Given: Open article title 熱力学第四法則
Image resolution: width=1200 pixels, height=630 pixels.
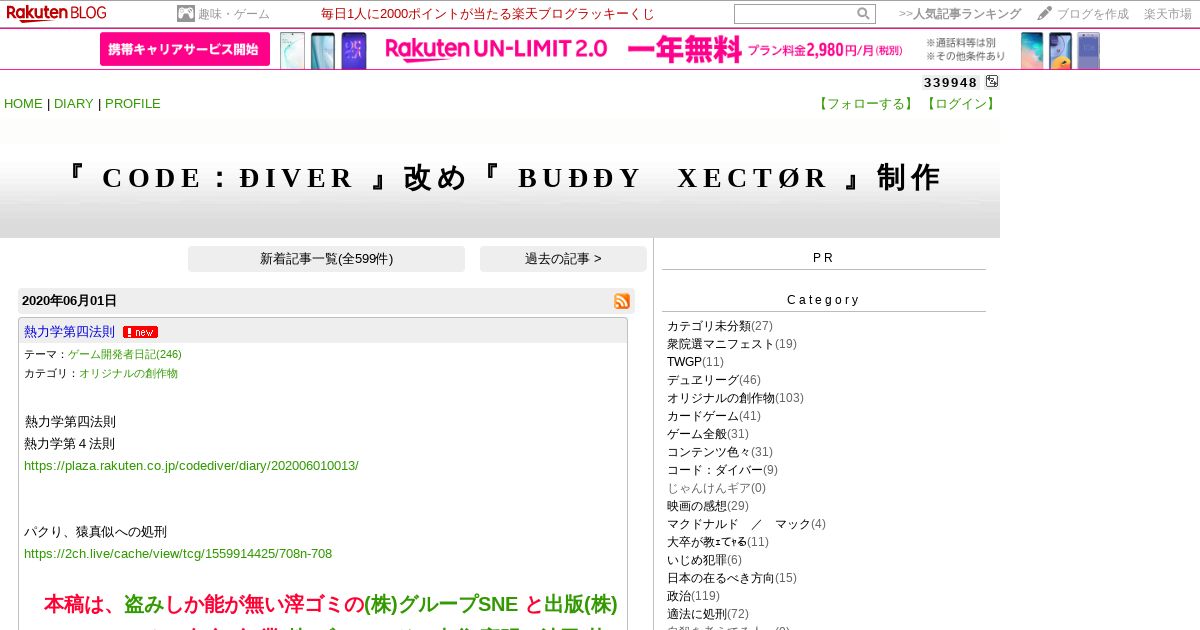Looking at the screenshot, I should coord(69,332).
